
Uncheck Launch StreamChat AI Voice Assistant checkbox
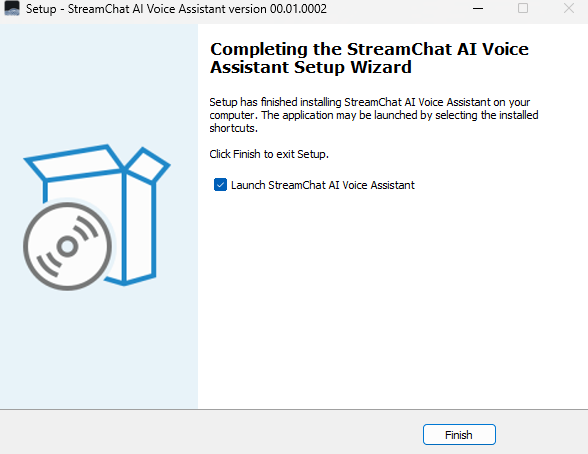pyautogui.click(x=220, y=185)
